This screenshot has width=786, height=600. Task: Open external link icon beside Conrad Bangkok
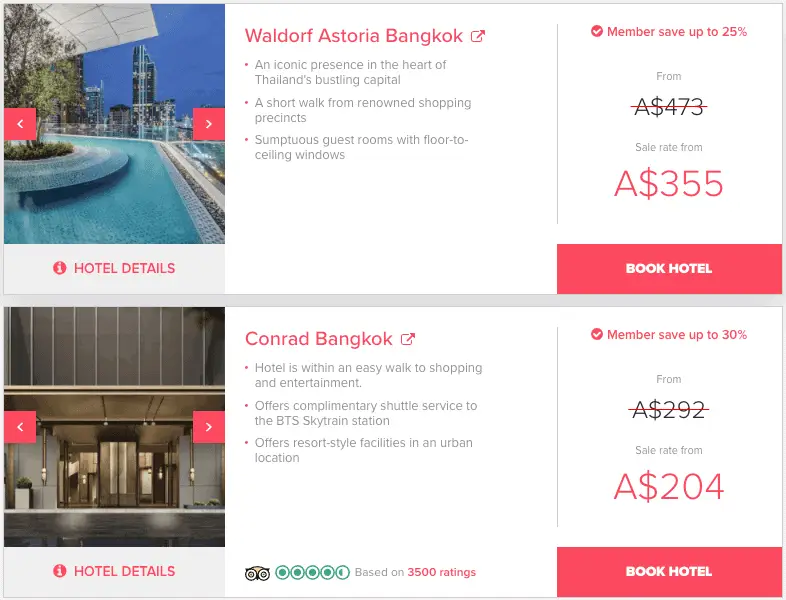[x=408, y=339]
